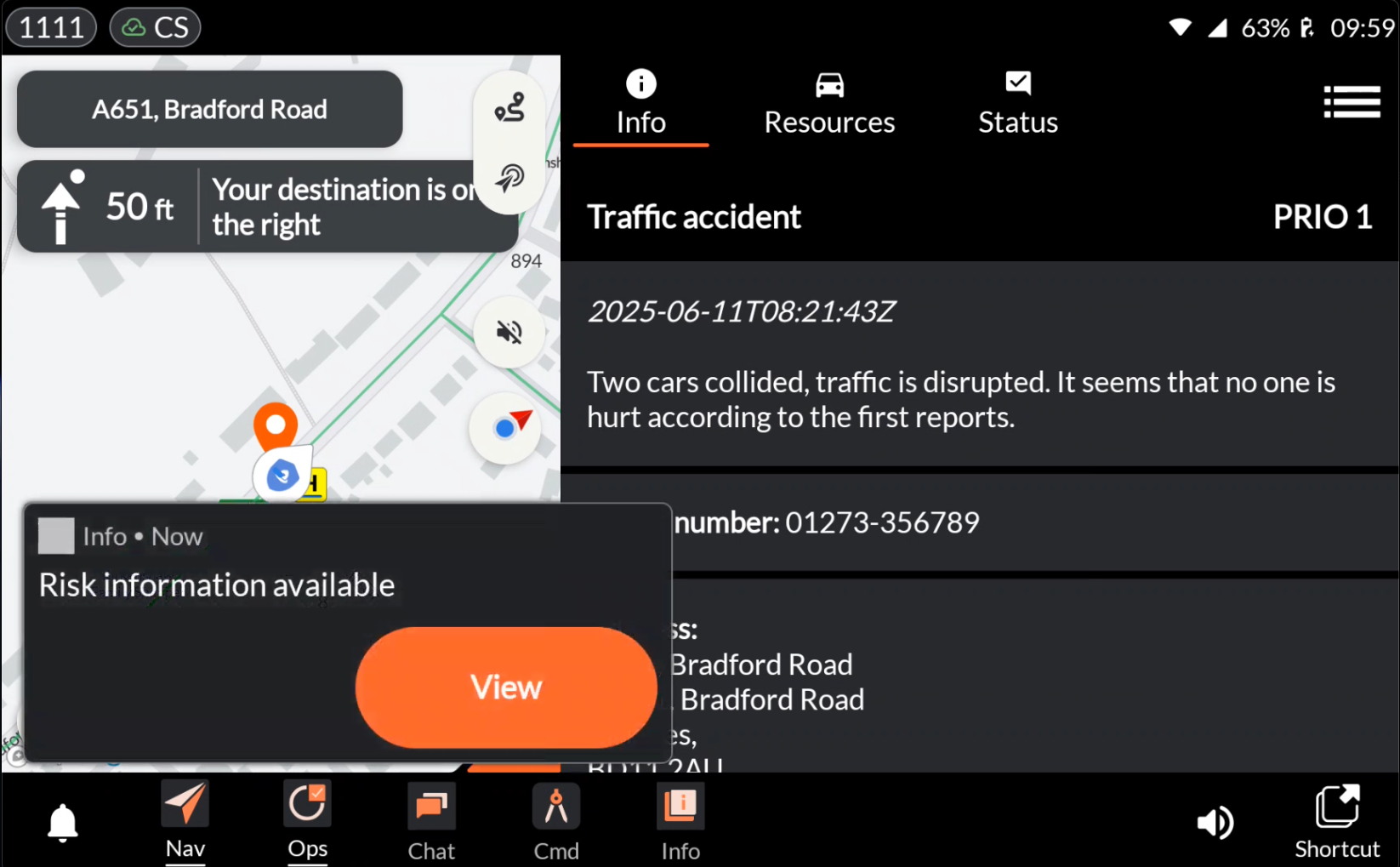The height and width of the screenshot is (867, 1400).
Task: Tap the phone number 01273-356789
Action: tap(882, 522)
